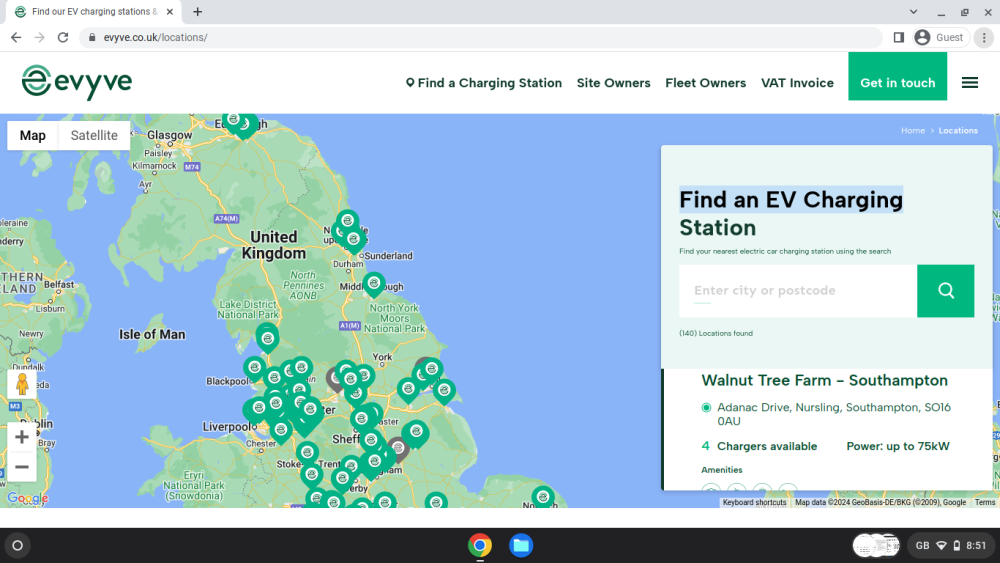
Task: Close the evyve browser tab
Action: click(x=170, y=11)
